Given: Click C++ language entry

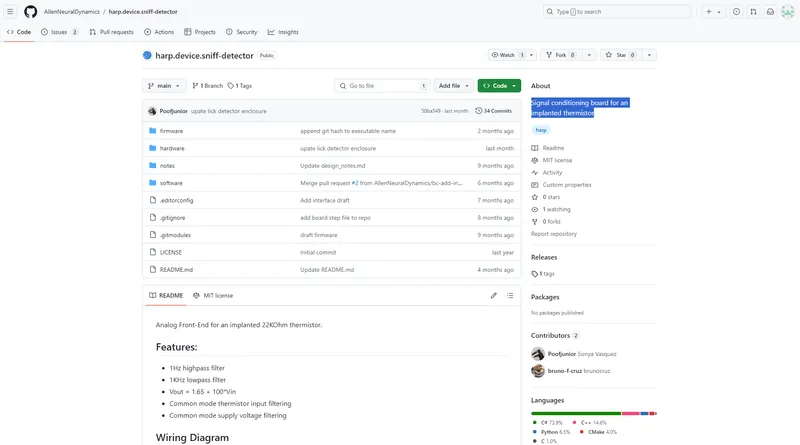Looking at the screenshot, I should click(589, 423).
